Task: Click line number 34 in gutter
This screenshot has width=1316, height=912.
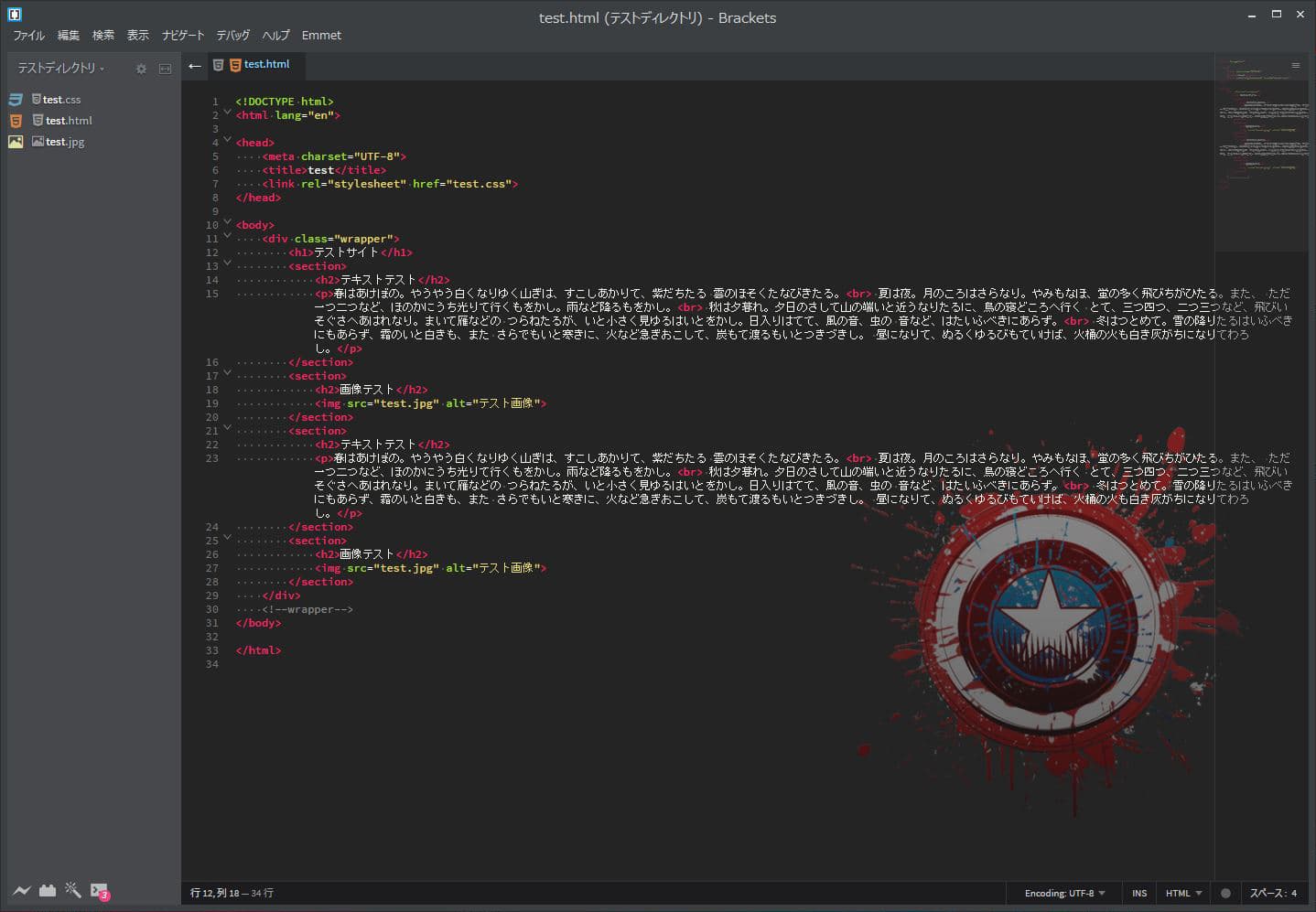Action: pos(212,664)
